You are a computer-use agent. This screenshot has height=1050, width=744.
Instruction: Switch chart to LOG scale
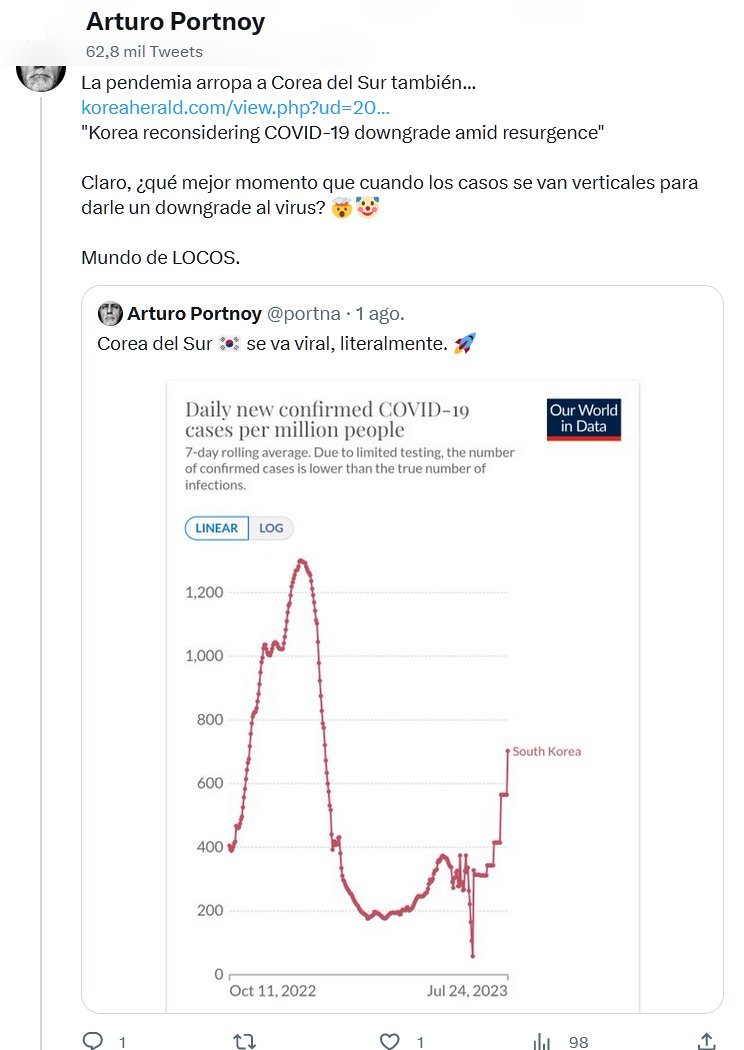[x=271, y=528]
